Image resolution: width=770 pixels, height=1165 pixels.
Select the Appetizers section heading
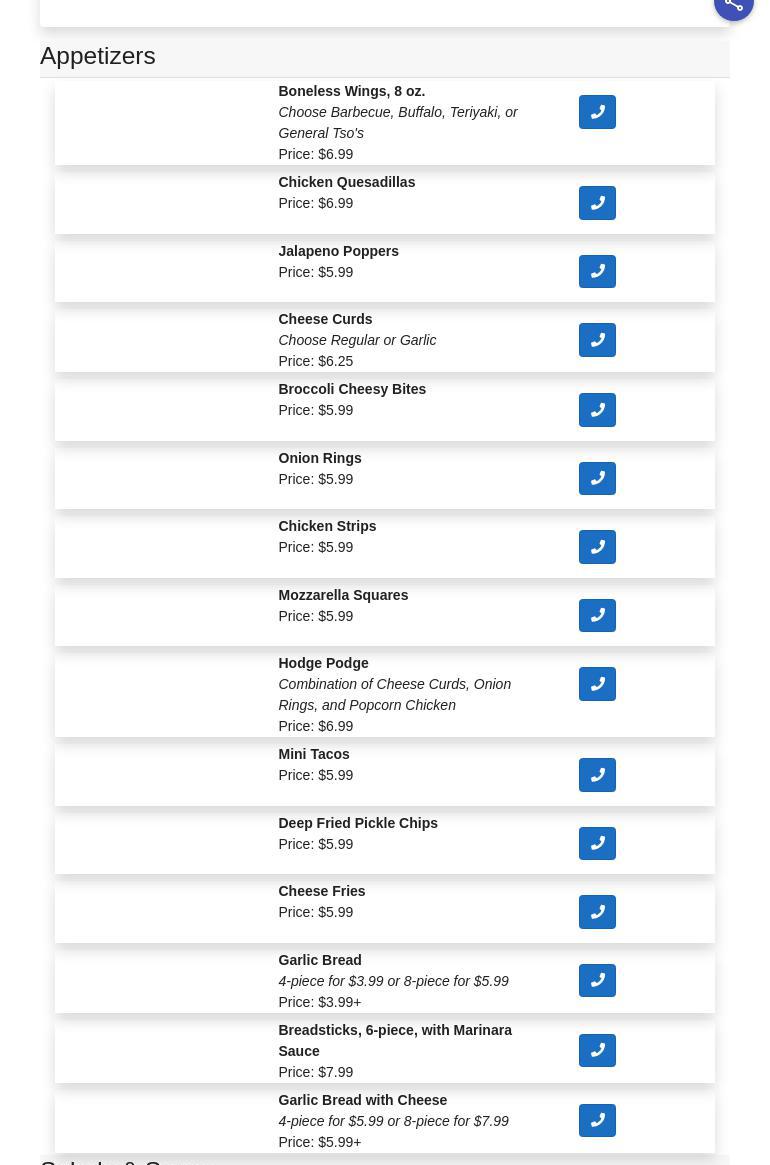[98, 56]
